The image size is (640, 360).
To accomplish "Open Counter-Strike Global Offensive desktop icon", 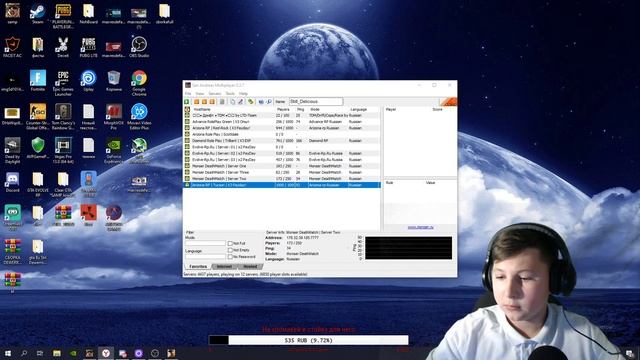I will (x=38, y=117).
